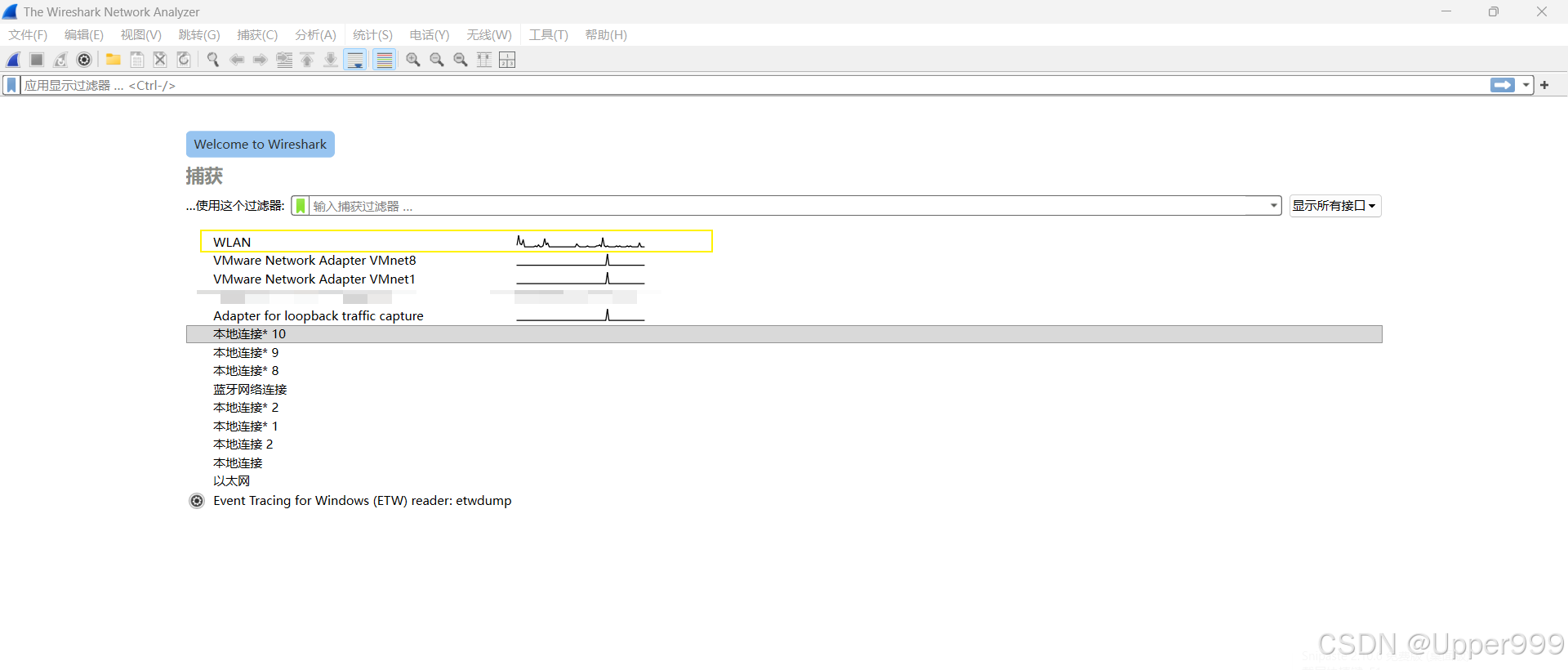Select interface 本地连接* 1
The width and height of the screenshot is (1568, 670).
click(x=246, y=427)
